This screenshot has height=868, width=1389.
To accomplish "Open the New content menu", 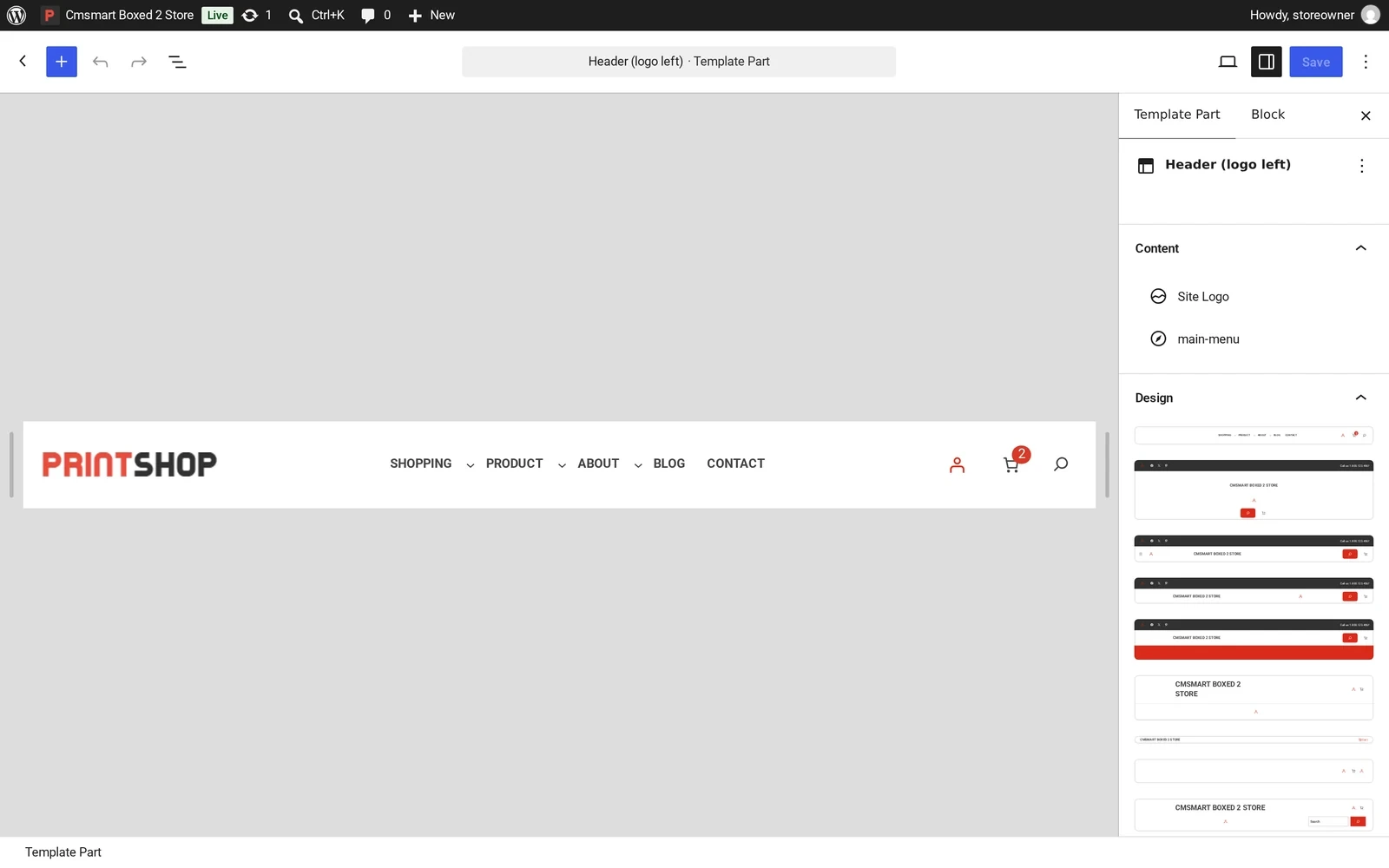I will [431, 15].
